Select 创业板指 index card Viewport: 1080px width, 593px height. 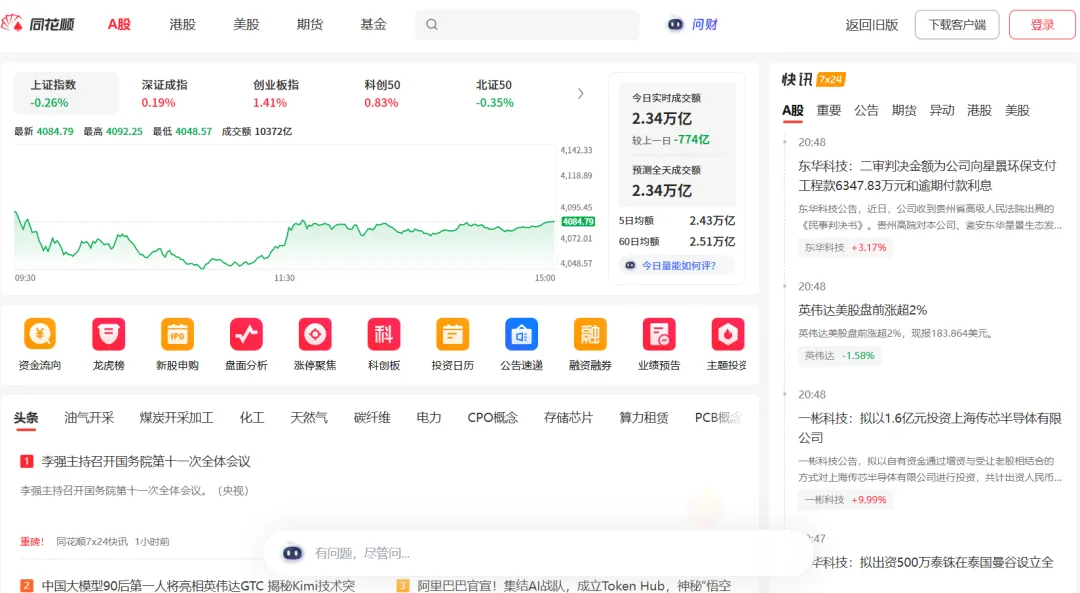click(x=276, y=93)
